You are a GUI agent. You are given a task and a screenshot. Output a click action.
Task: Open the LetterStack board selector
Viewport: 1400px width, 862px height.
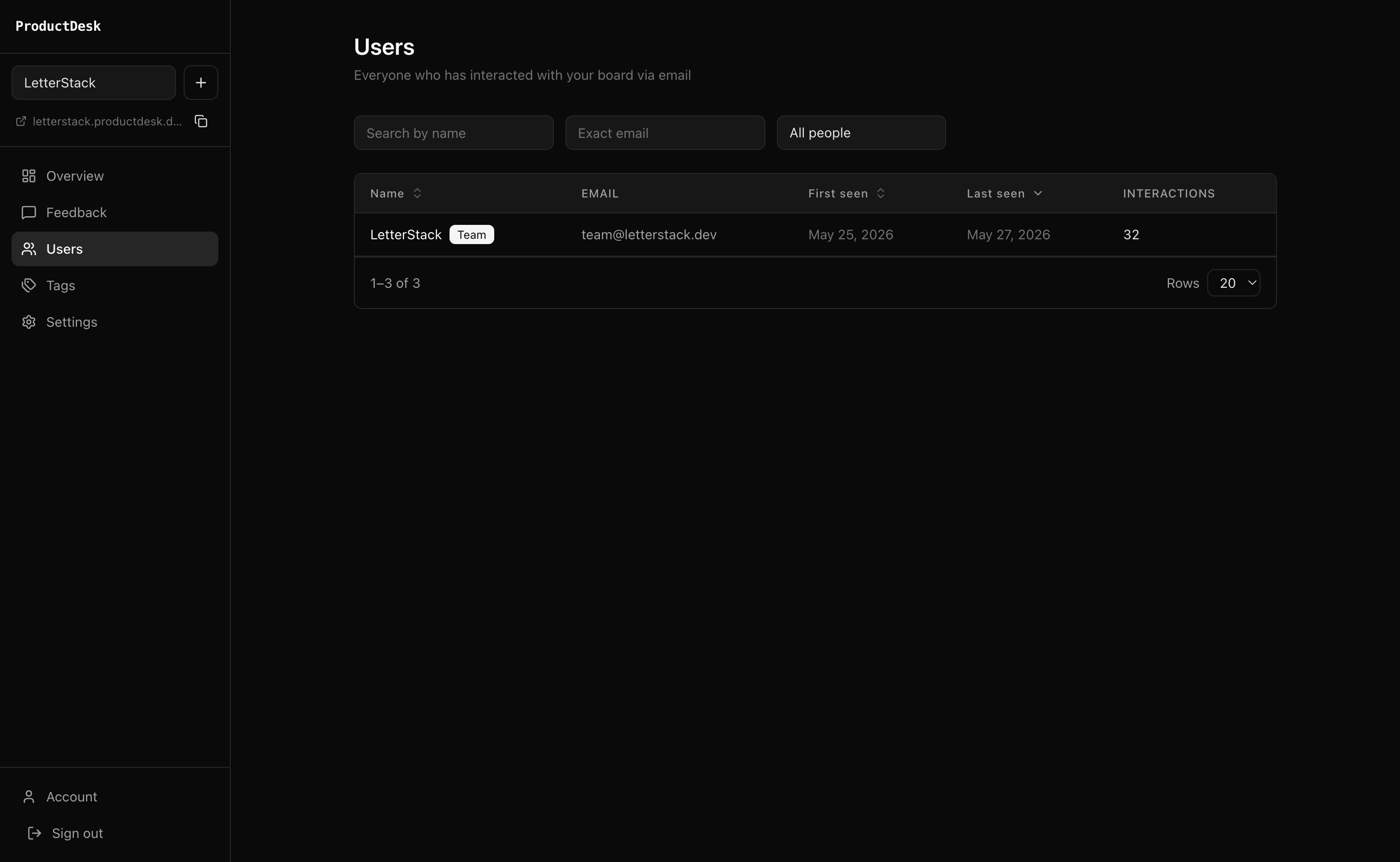94,83
